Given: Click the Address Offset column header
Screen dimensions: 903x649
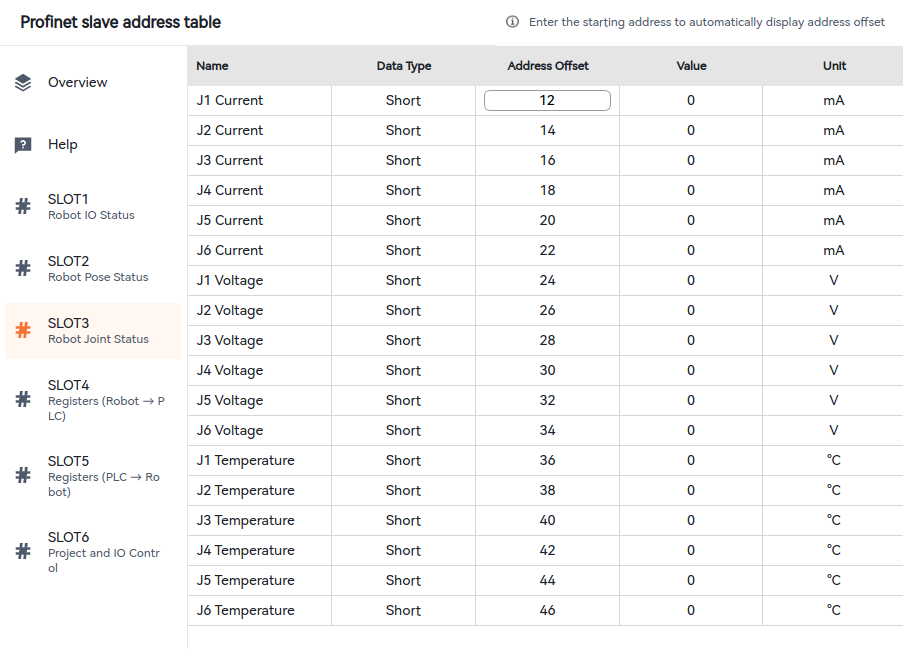Looking at the screenshot, I should [x=548, y=66].
